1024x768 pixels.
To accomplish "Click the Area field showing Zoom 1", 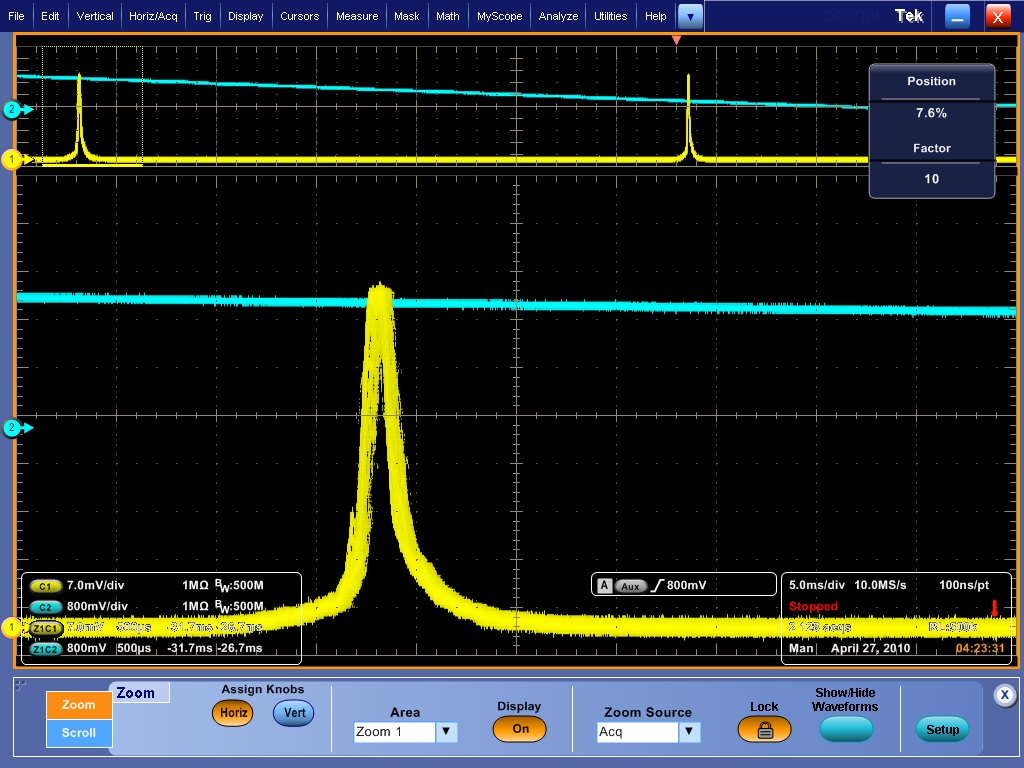I will pyautogui.click(x=394, y=732).
